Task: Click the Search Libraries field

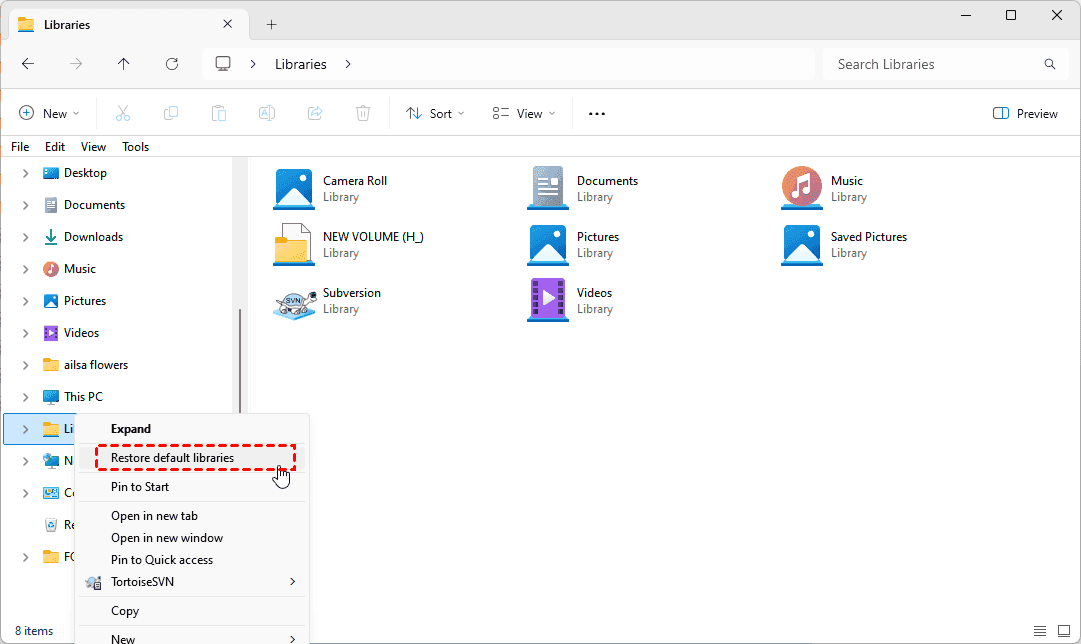Action: [935, 64]
